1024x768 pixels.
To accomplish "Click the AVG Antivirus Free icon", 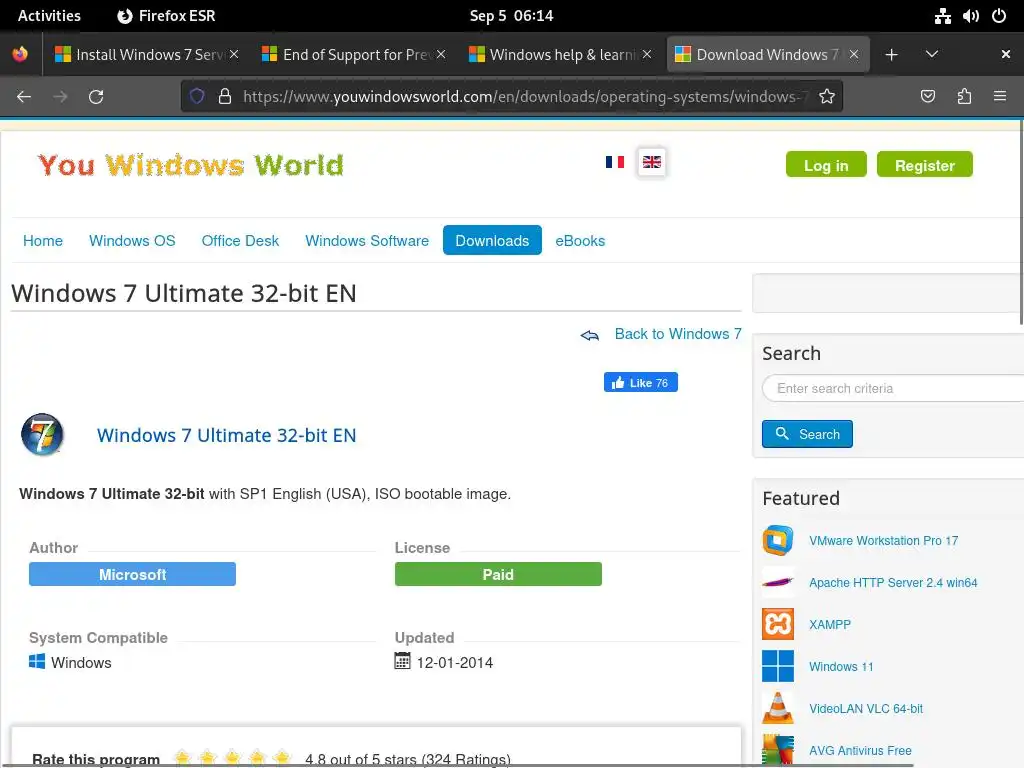I will pyautogui.click(x=778, y=750).
